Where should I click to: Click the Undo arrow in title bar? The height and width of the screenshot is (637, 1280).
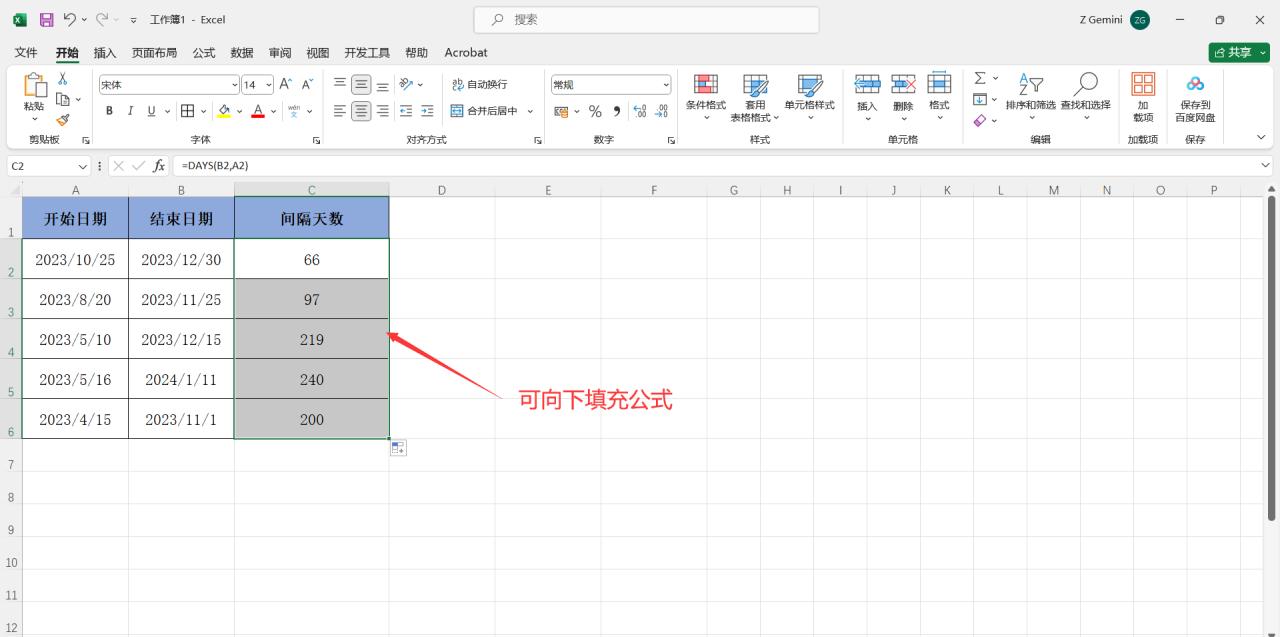[x=70, y=19]
